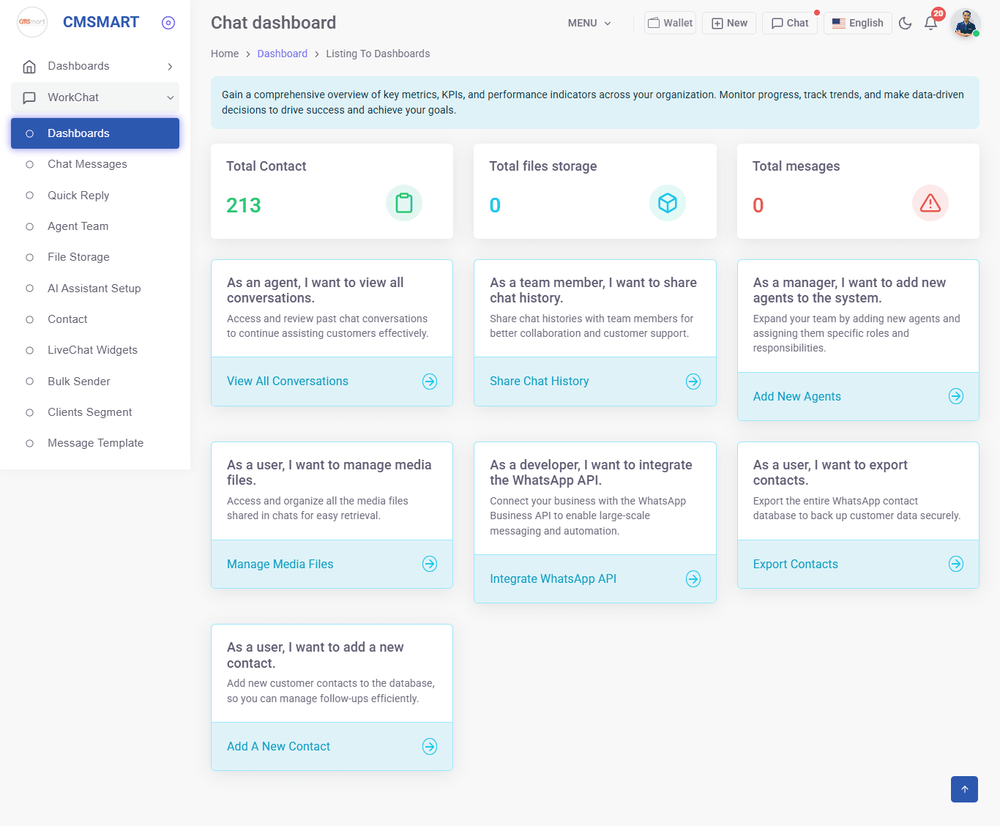The height and width of the screenshot is (826, 1000).
Task: Open the user profile avatar
Action: [965, 23]
